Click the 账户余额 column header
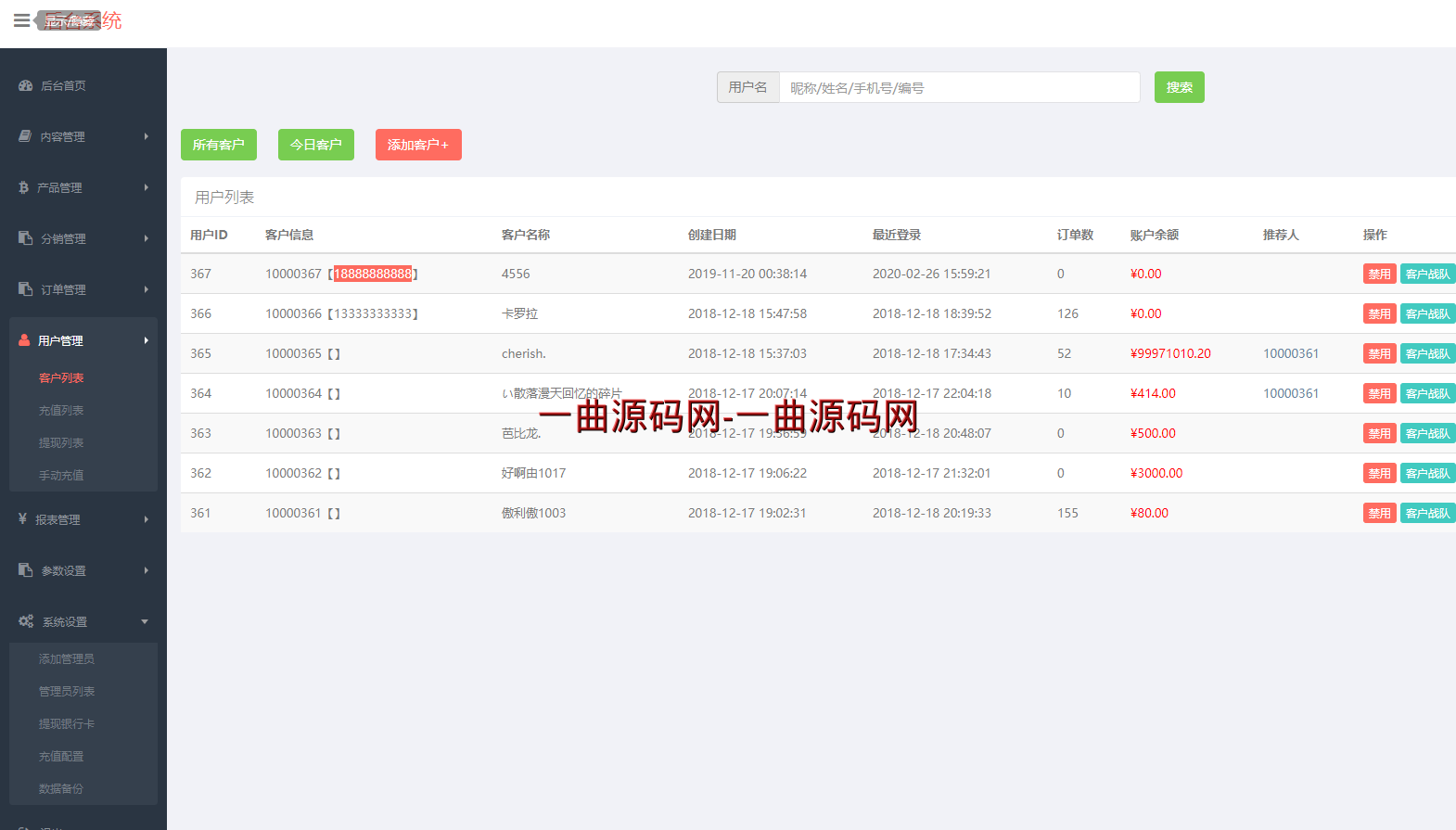 1155,235
